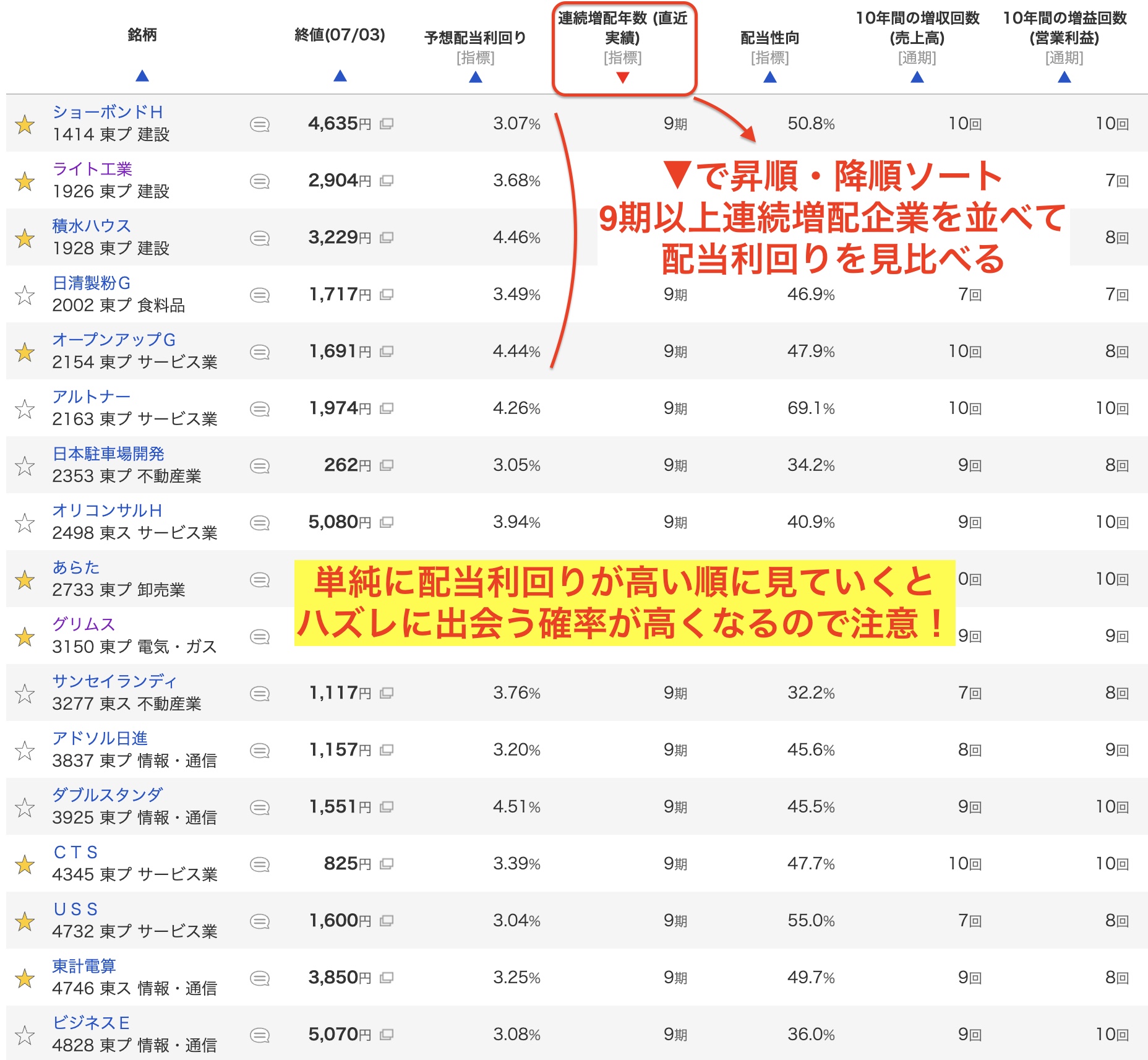Screen dimensions: 1148x1060
Task: Open comment bubble for 日清製粉G
Action: click(x=260, y=295)
